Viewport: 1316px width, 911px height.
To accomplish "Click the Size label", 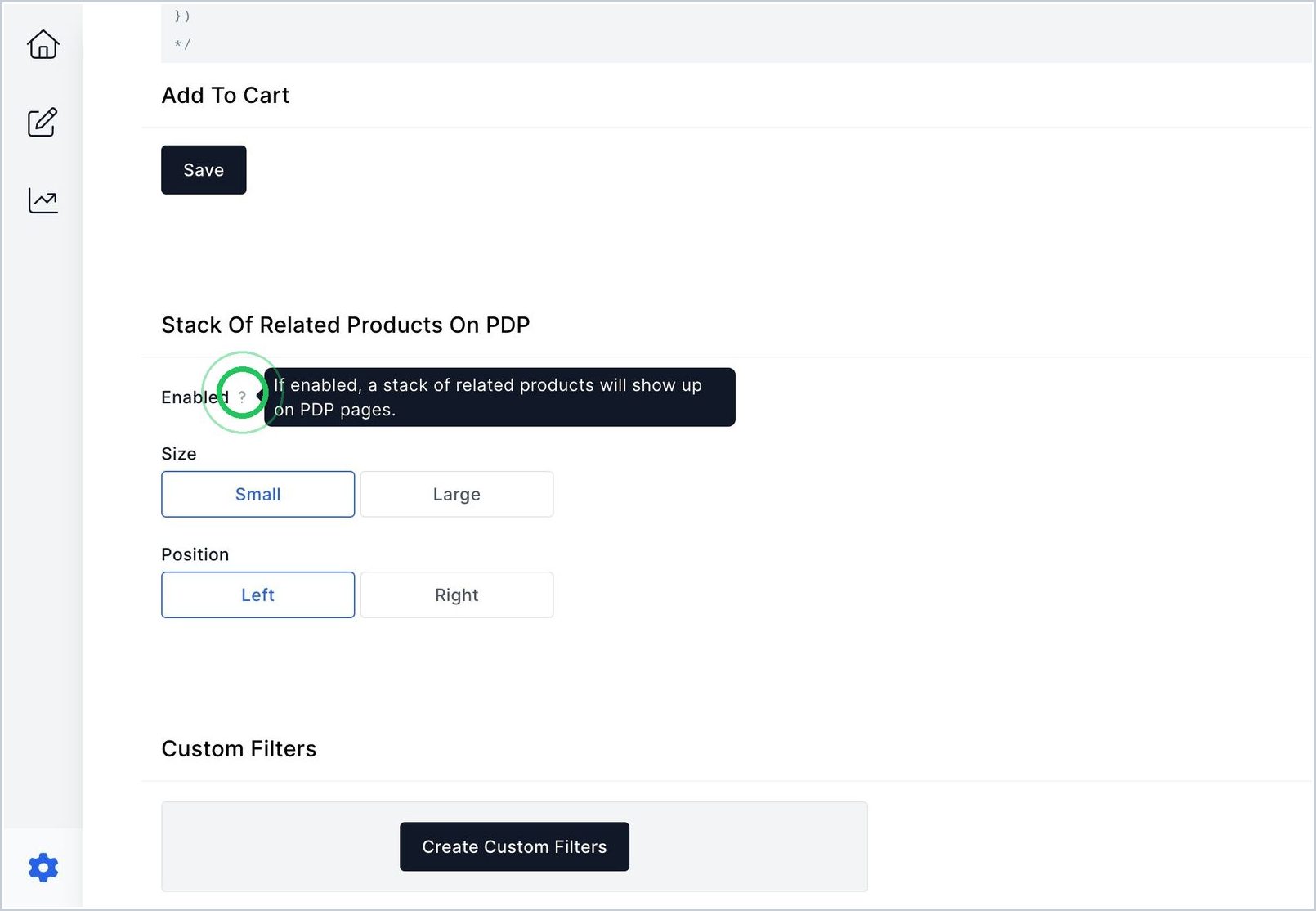I will pyautogui.click(x=179, y=454).
